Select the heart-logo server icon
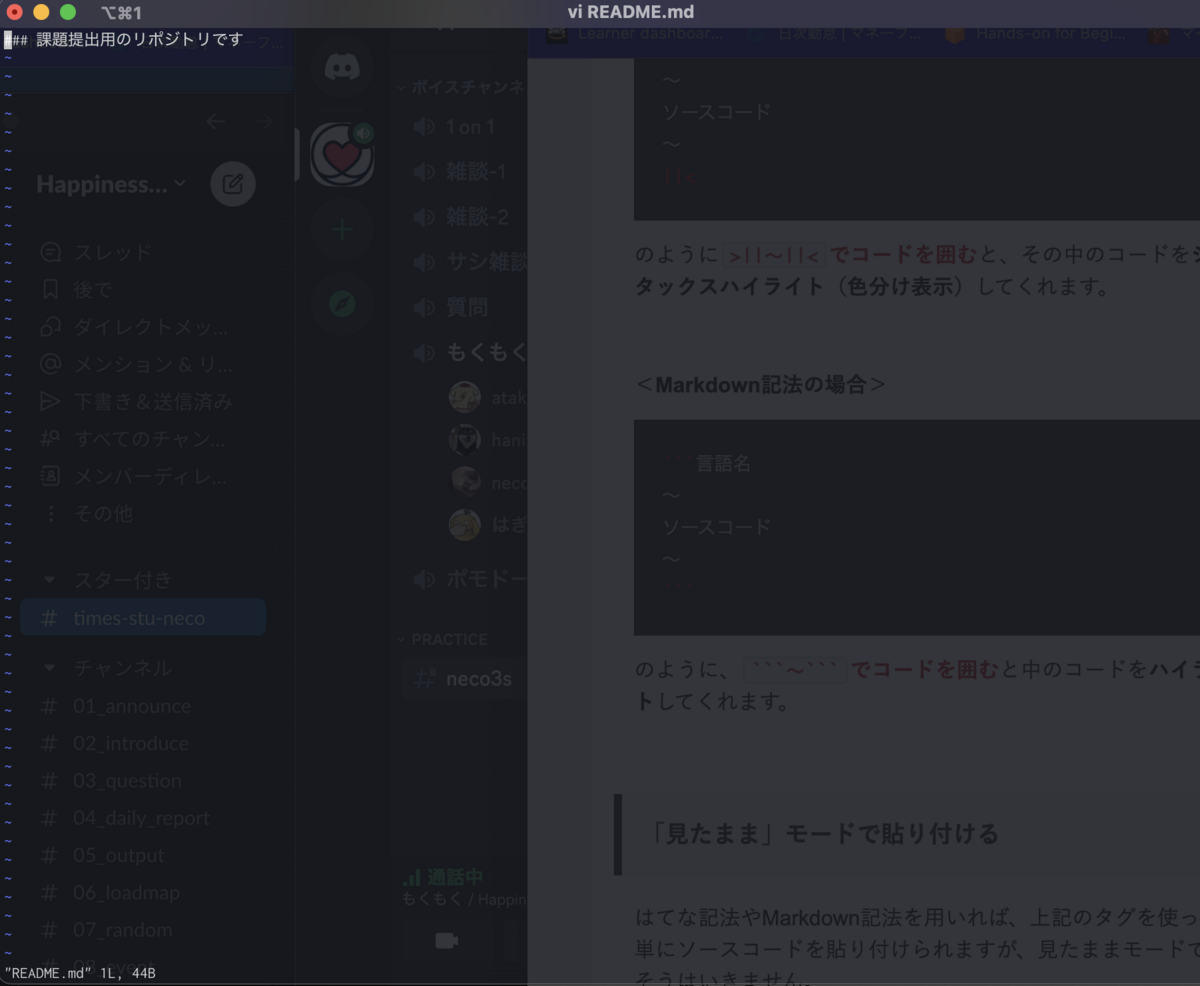The image size is (1200, 986). tap(342, 153)
